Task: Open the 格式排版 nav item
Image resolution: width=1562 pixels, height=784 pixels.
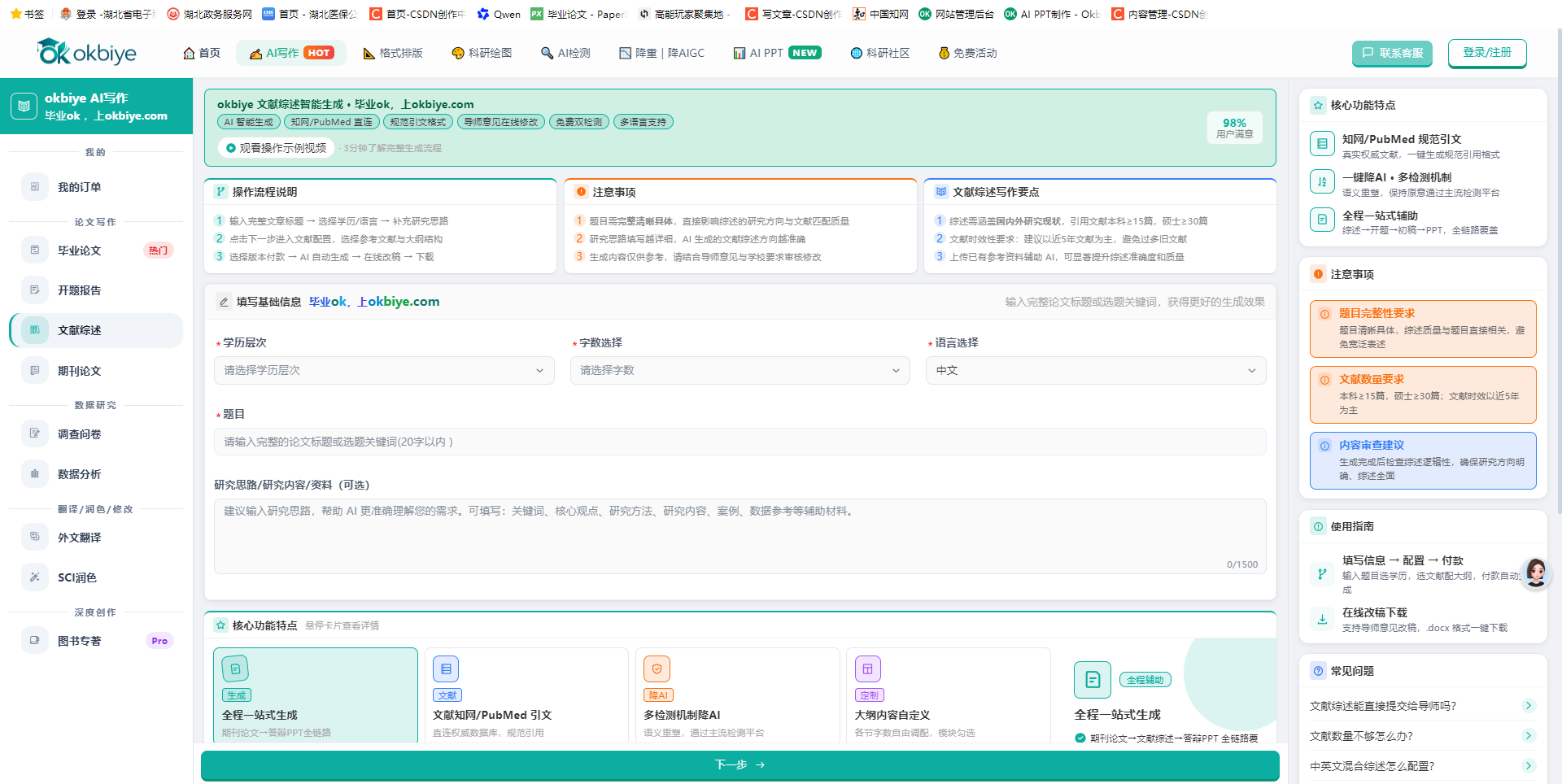Action: (x=393, y=53)
